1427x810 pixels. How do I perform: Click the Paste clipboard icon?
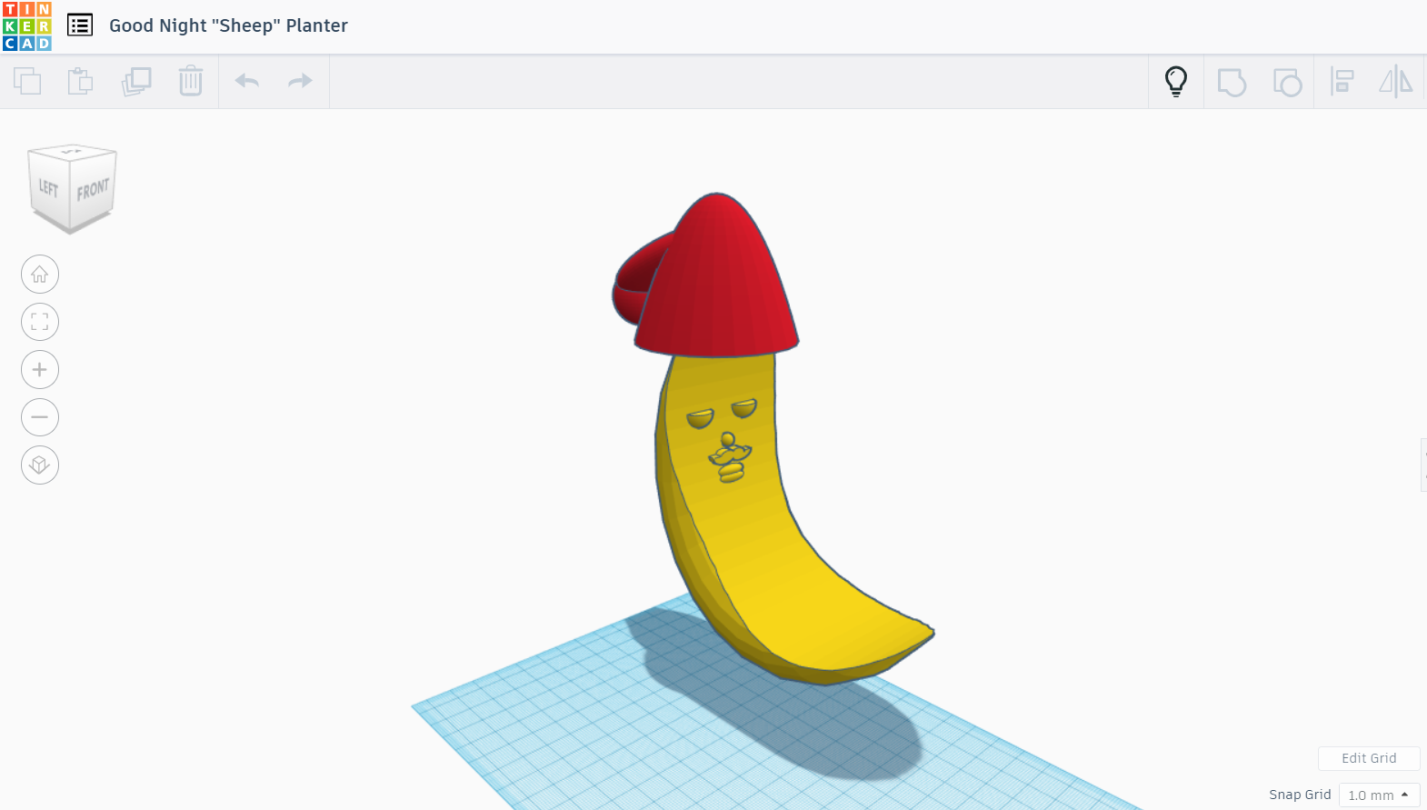click(x=80, y=81)
